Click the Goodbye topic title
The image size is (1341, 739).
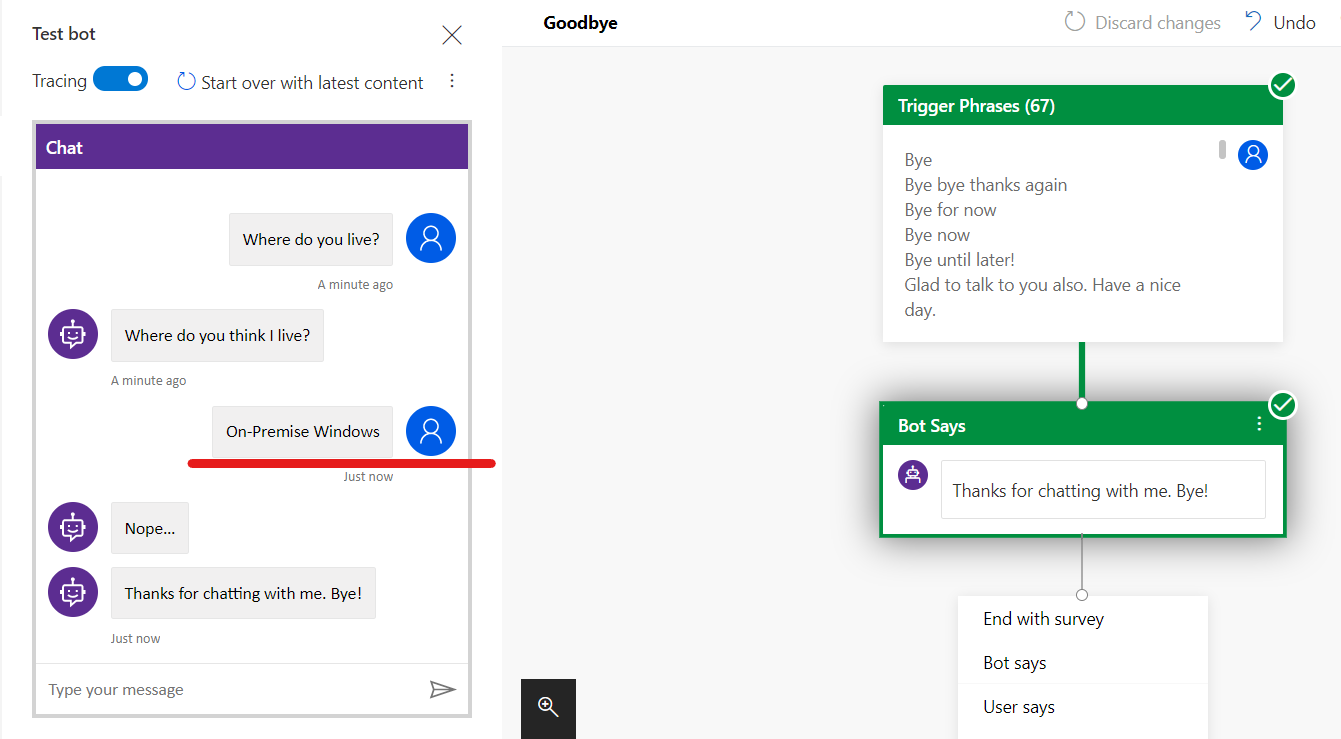point(580,23)
